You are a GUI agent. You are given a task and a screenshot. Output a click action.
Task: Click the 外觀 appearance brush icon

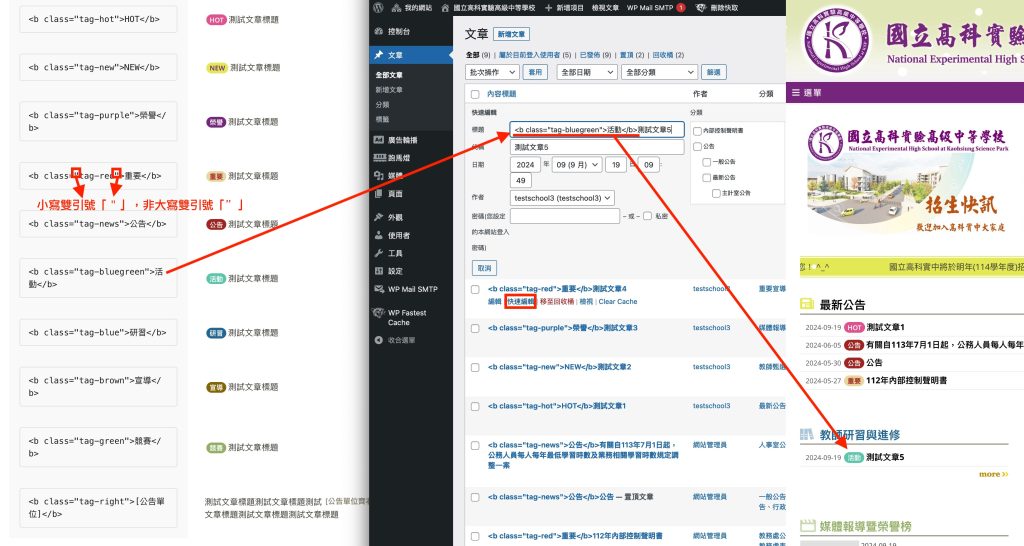(379, 217)
